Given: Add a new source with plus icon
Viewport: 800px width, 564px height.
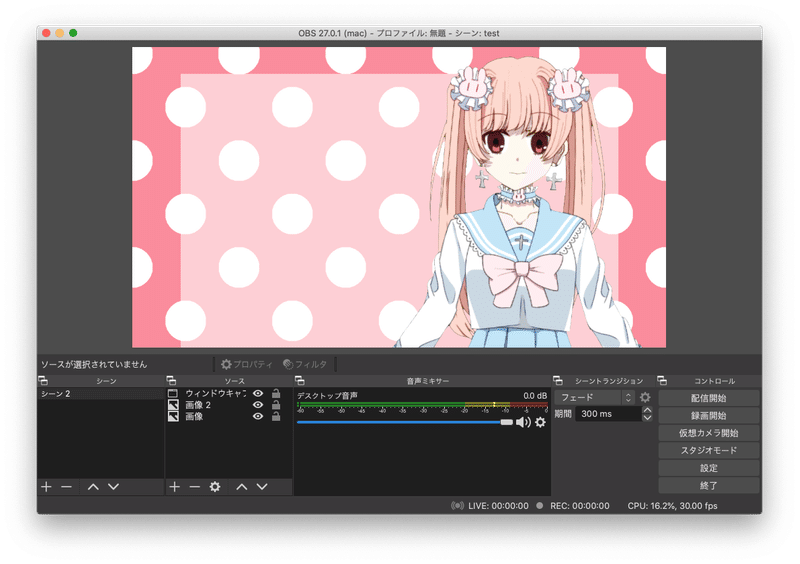Looking at the screenshot, I should (x=174, y=487).
